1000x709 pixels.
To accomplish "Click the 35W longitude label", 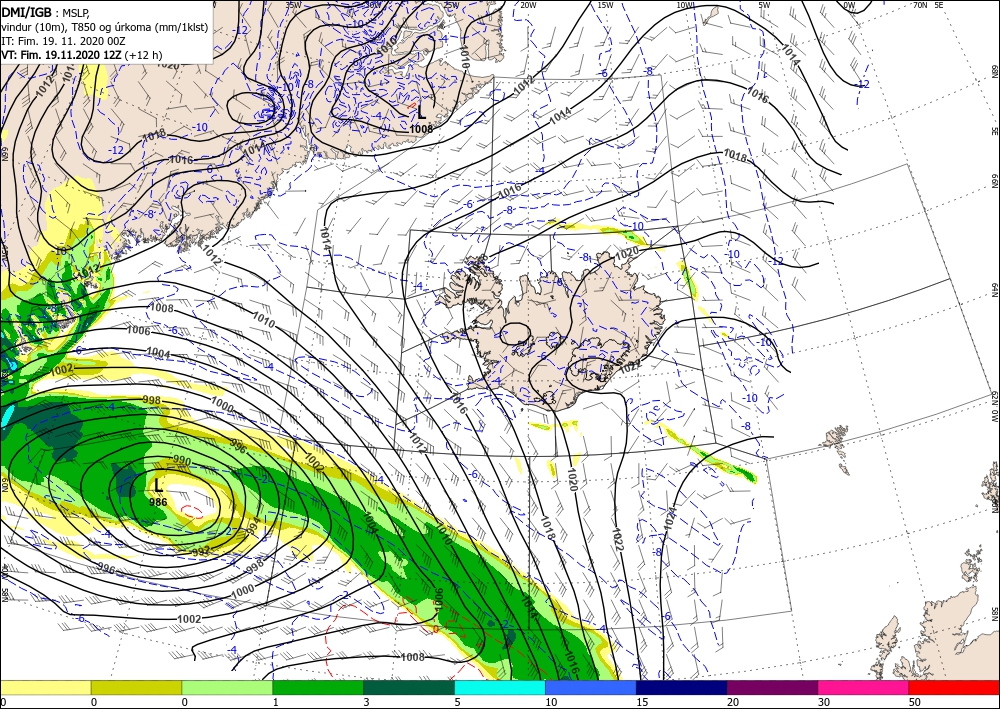I will point(293,5).
